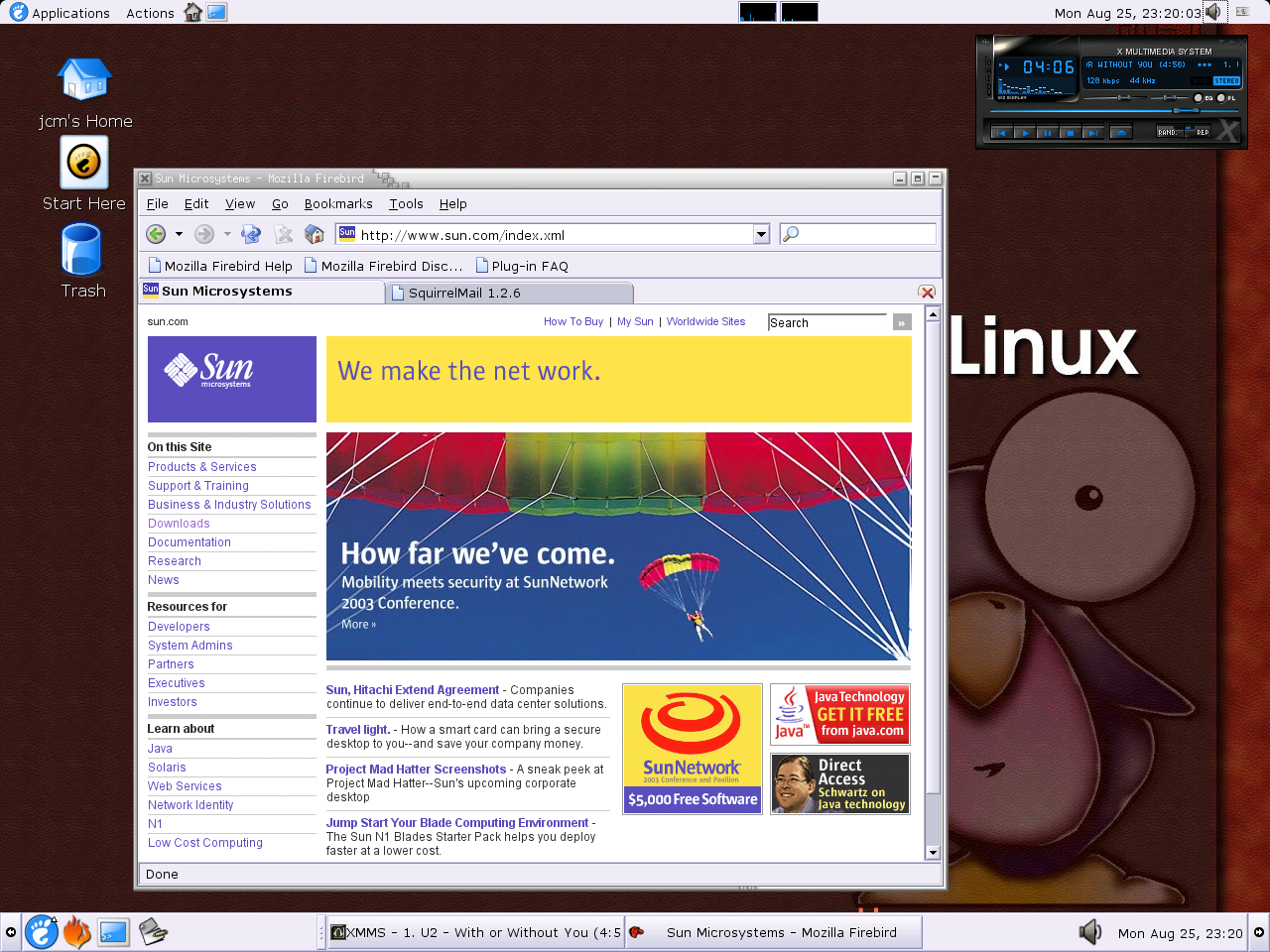Launch Firebird from the flame icon in bottom panel
Screen dimensions: 1270x952
pyautogui.click(x=77, y=932)
